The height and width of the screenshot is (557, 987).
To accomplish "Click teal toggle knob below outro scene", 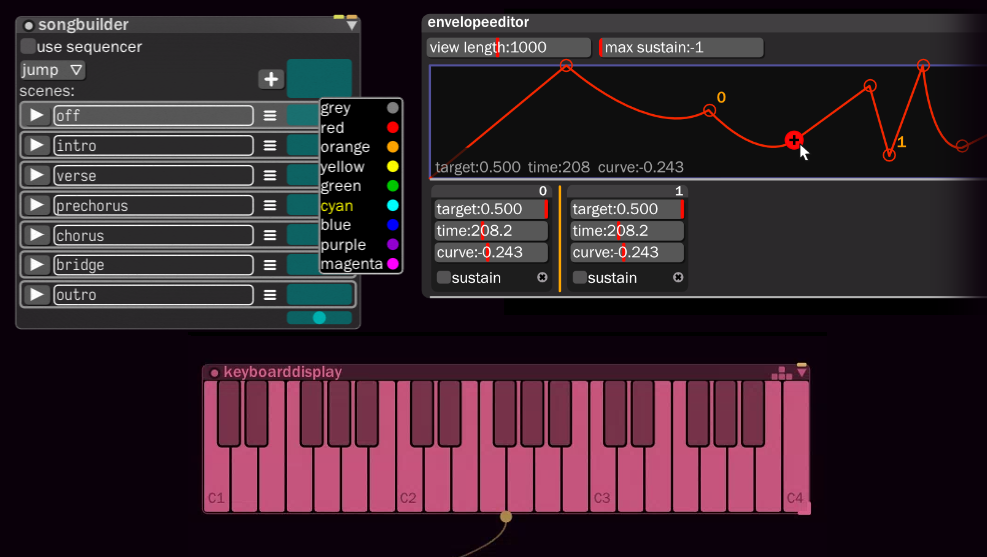I will coord(319,318).
